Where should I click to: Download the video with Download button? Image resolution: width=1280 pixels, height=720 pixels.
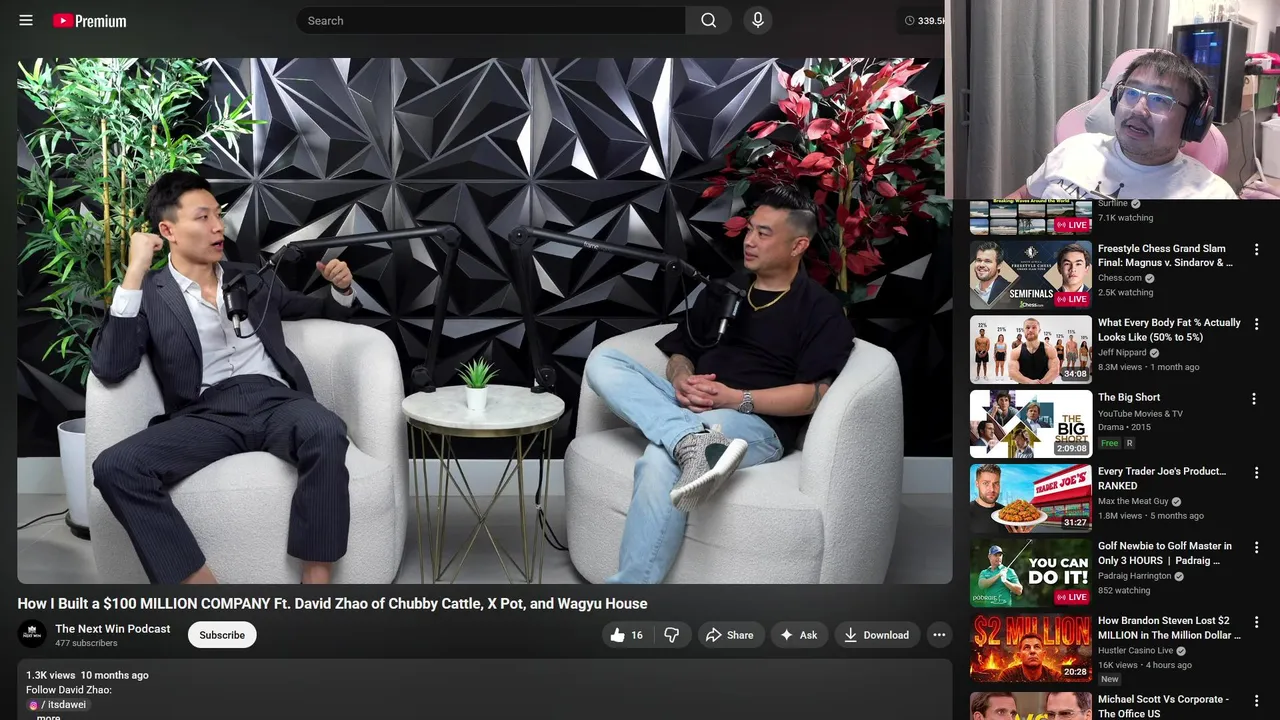click(876, 635)
